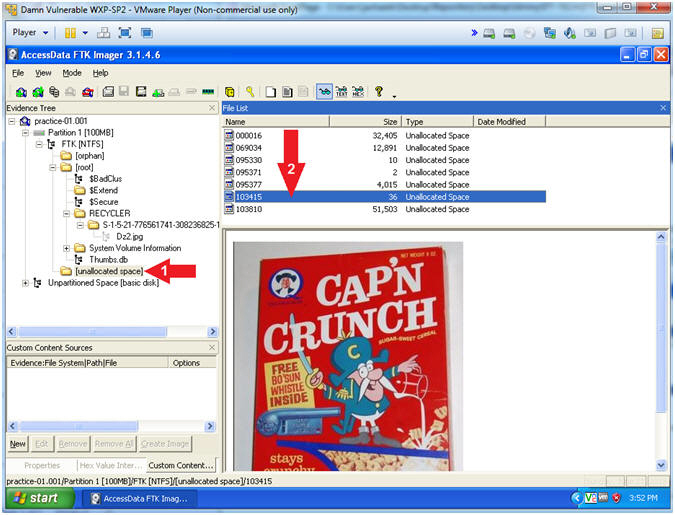Collapse the RECYCLER folder node

coord(67,214)
